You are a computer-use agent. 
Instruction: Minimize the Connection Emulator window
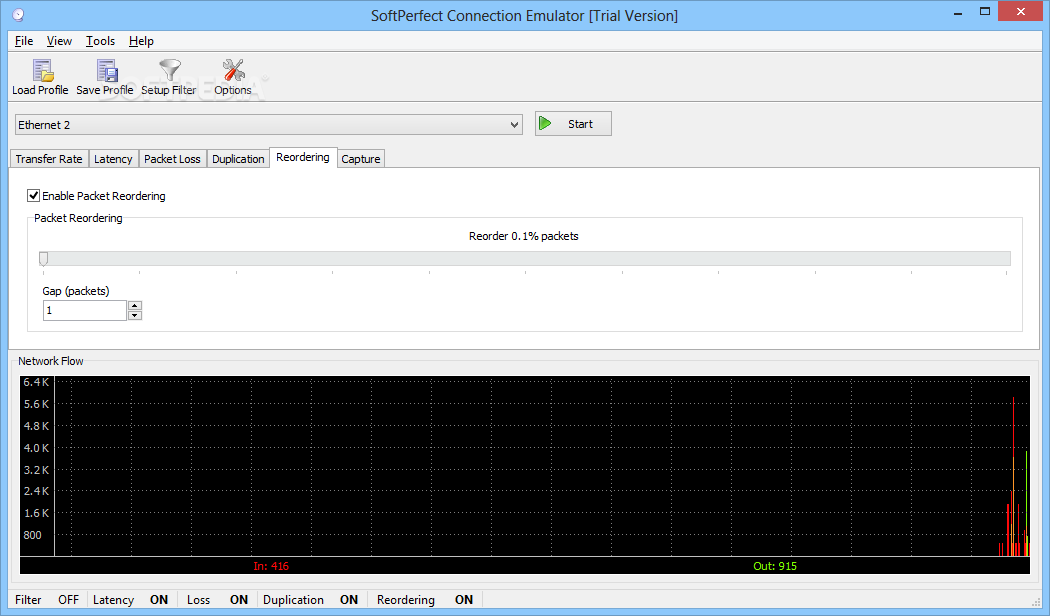[958, 13]
